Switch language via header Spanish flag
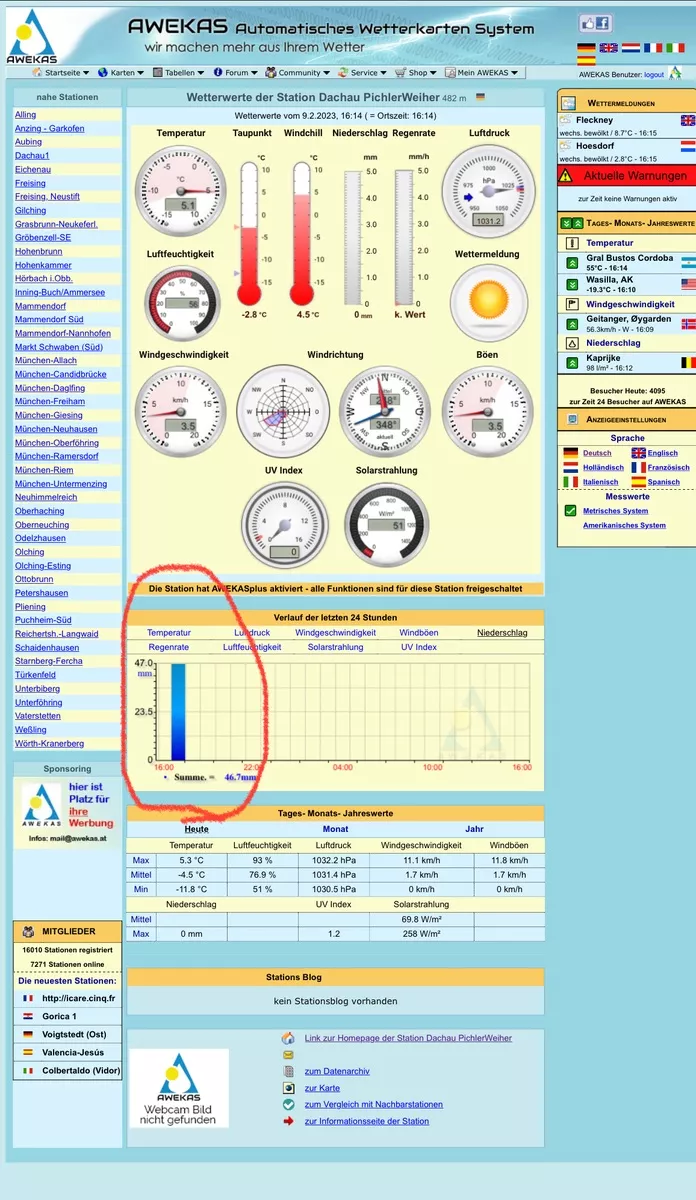 click(x=586, y=61)
